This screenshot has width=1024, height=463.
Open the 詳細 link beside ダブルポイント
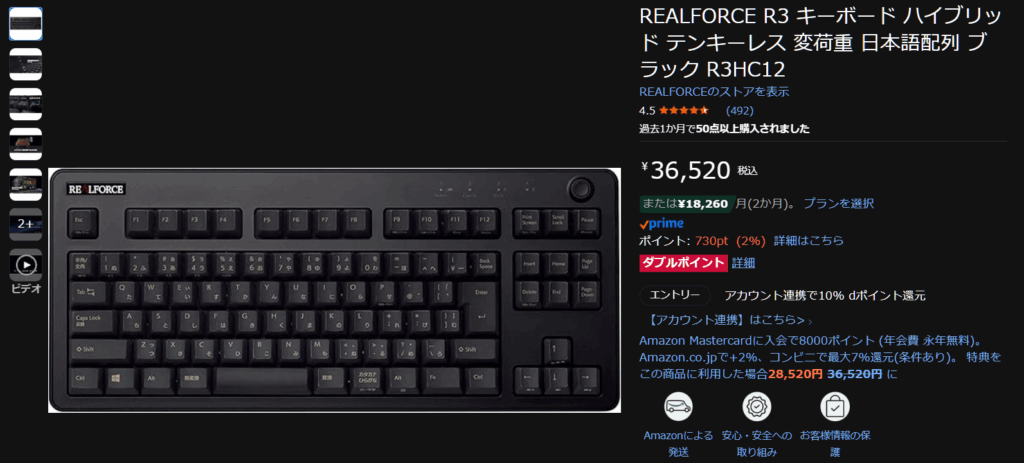(x=743, y=263)
